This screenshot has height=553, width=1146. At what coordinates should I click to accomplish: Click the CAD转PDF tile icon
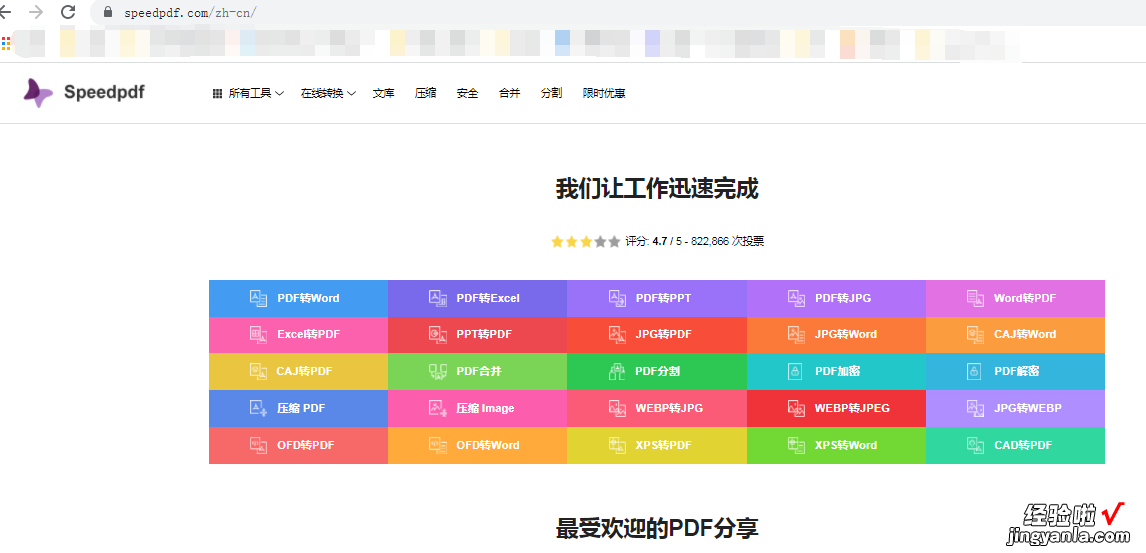click(976, 445)
